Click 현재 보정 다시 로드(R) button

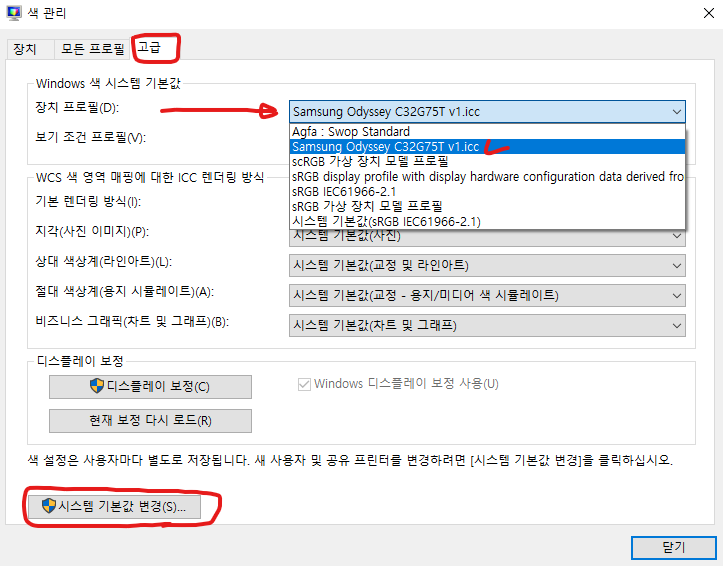pyautogui.click(x=150, y=421)
